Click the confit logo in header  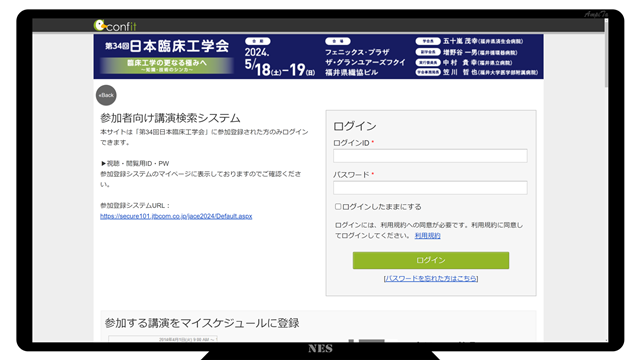pos(115,26)
